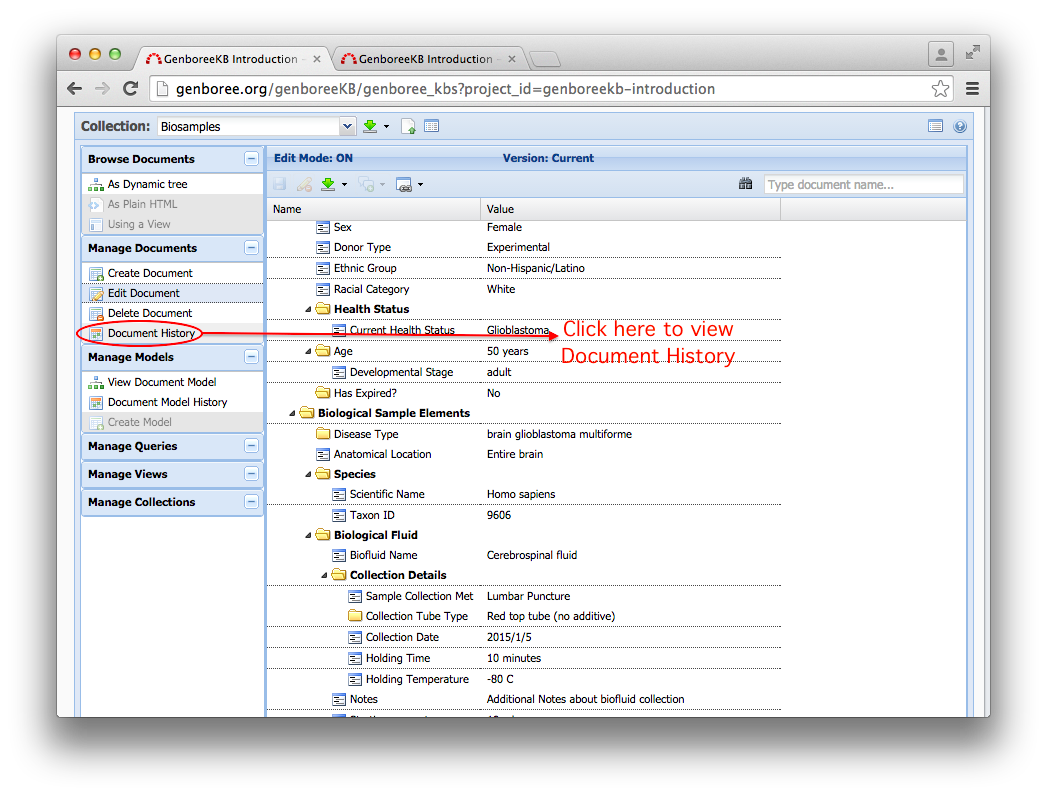
Task: Click the document download green arrow icon
Action: pos(328,184)
